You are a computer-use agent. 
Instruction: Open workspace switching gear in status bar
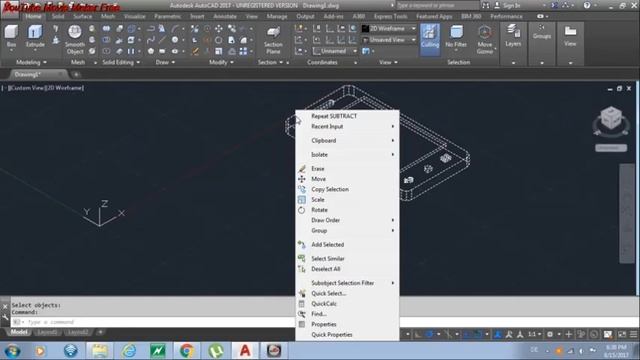click(x=550, y=334)
